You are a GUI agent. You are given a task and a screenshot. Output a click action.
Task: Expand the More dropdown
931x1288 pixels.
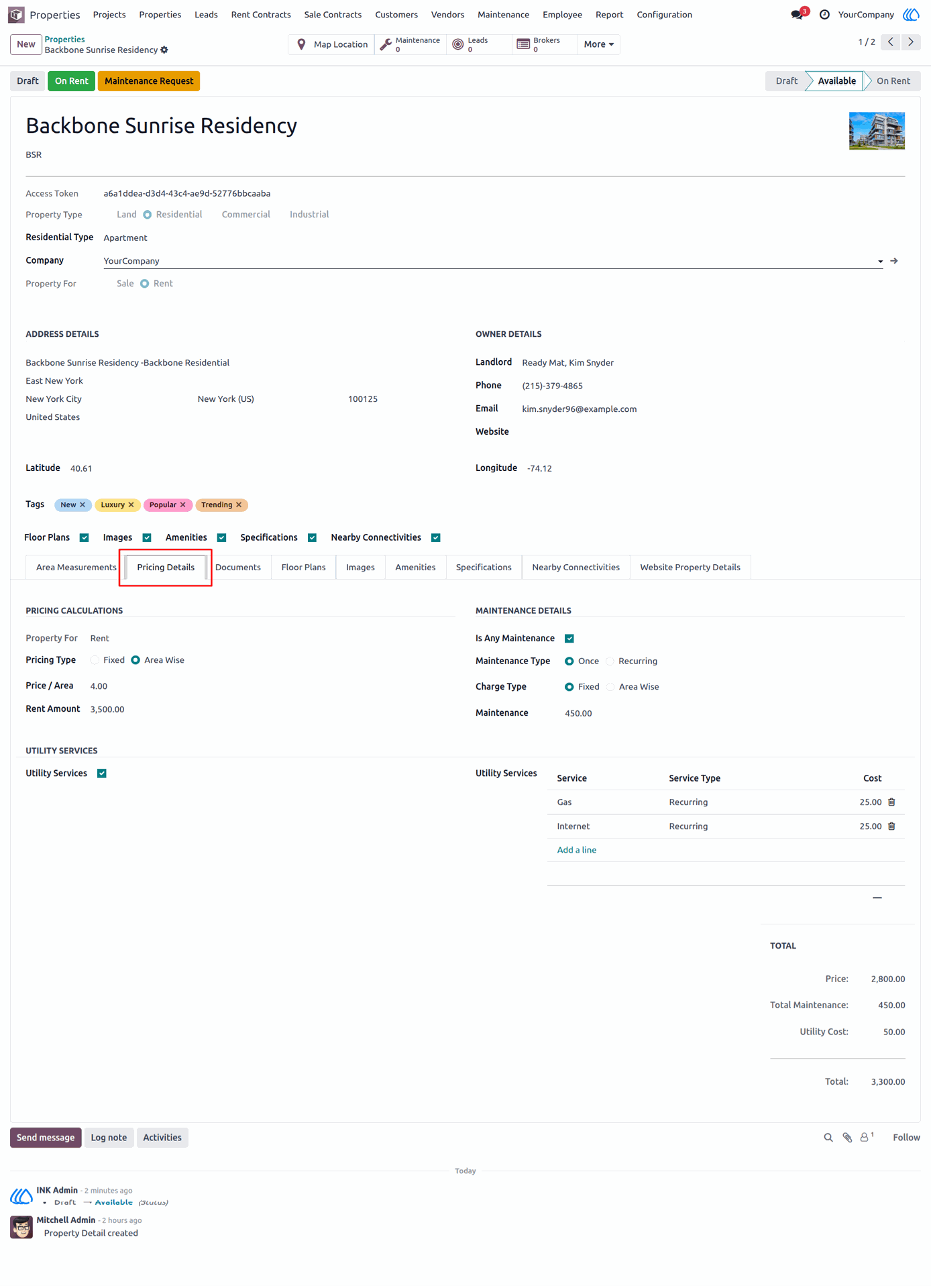pos(598,44)
